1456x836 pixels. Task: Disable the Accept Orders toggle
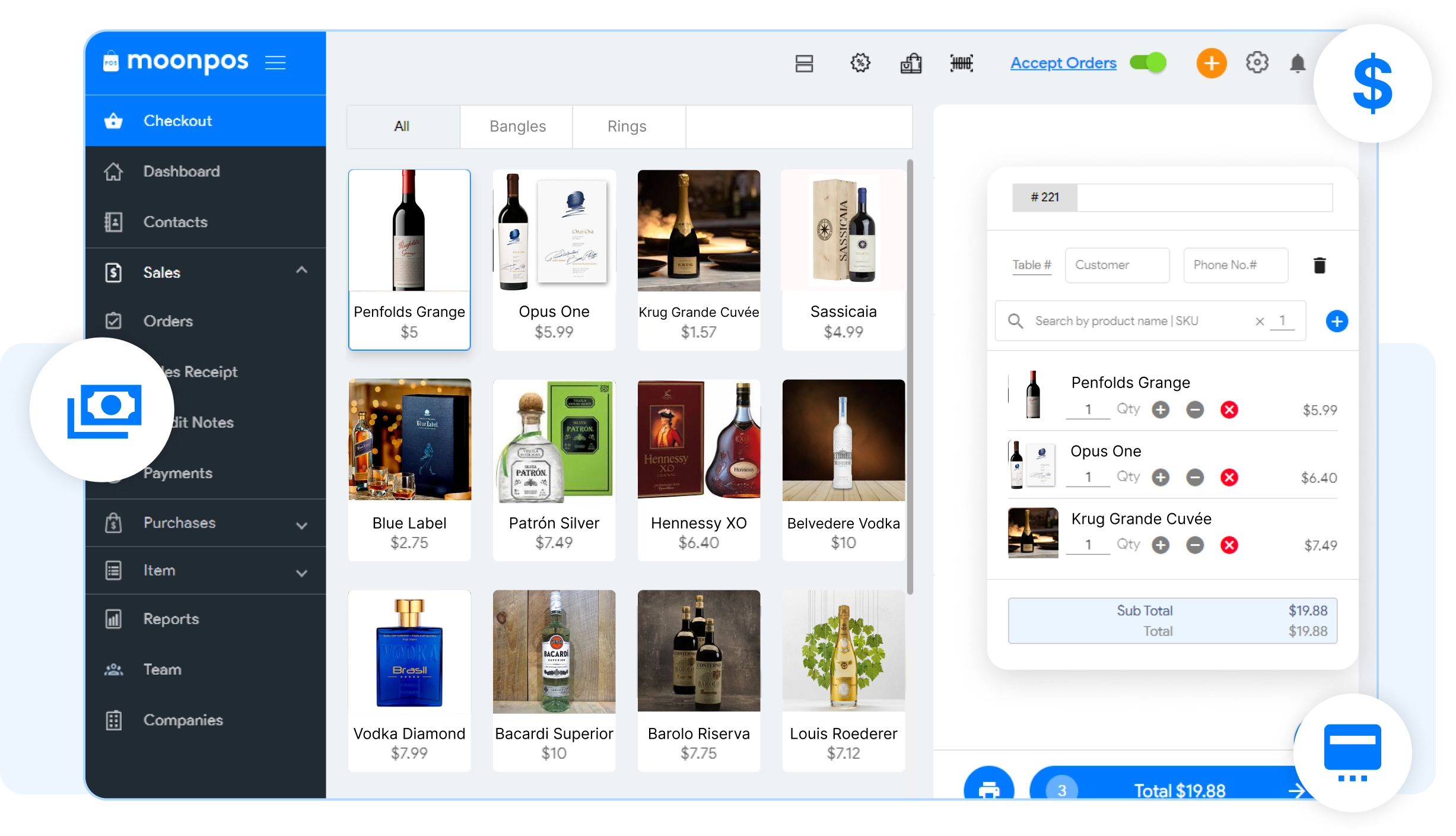pyautogui.click(x=1147, y=63)
